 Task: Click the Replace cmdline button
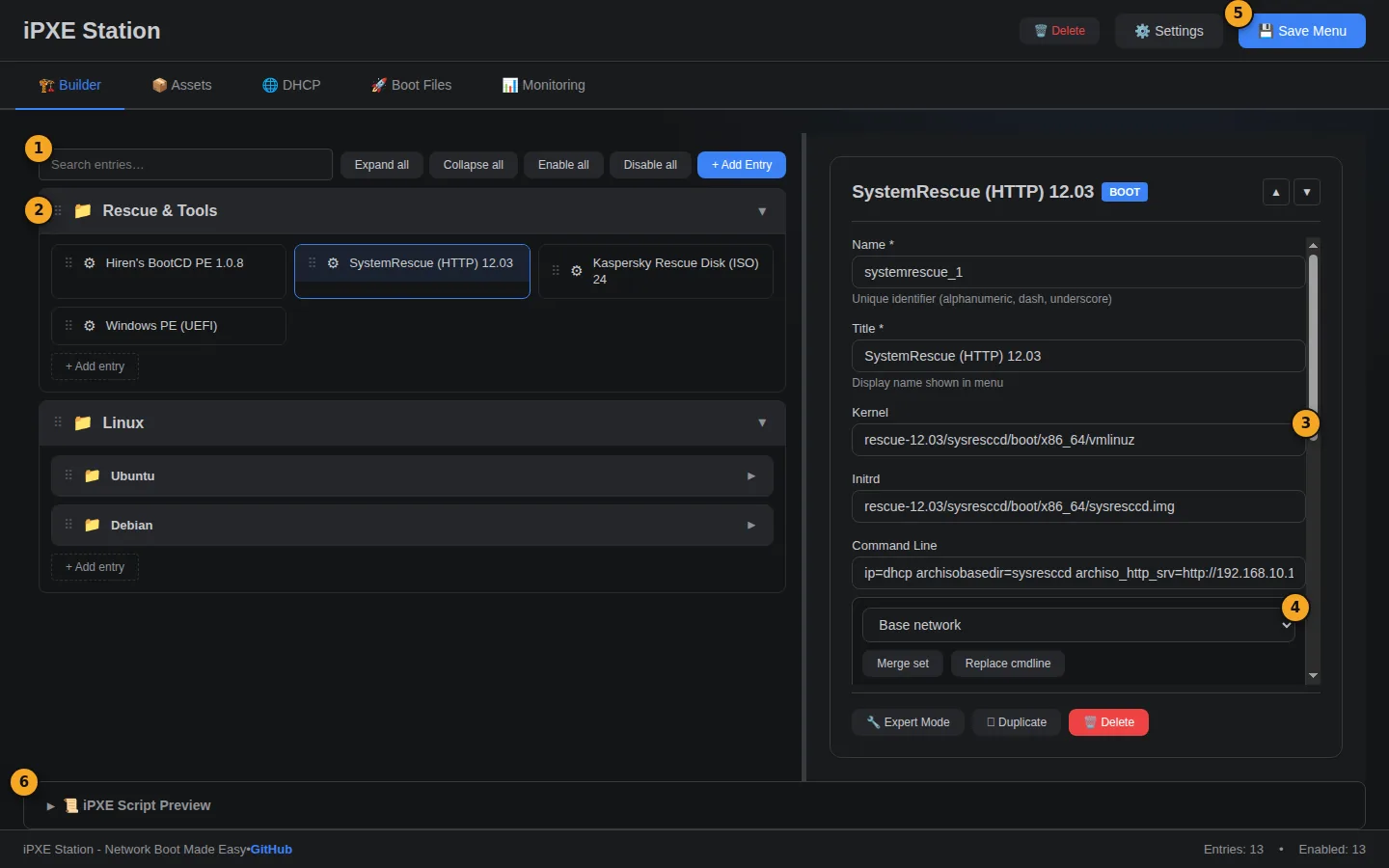1008,664
